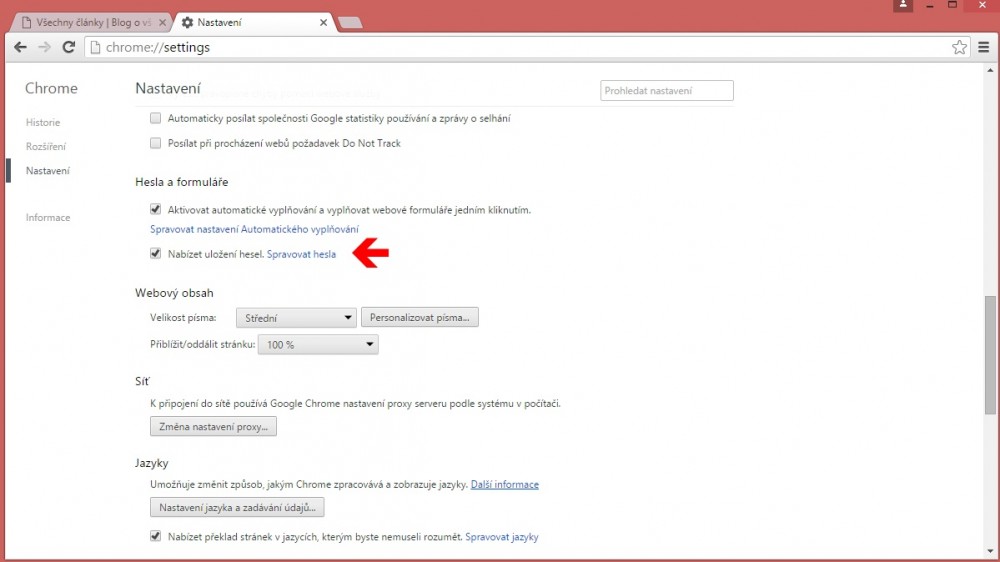Open the Velikost písma dropdown
The width and height of the screenshot is (1000, 562).
coord(296,318)
